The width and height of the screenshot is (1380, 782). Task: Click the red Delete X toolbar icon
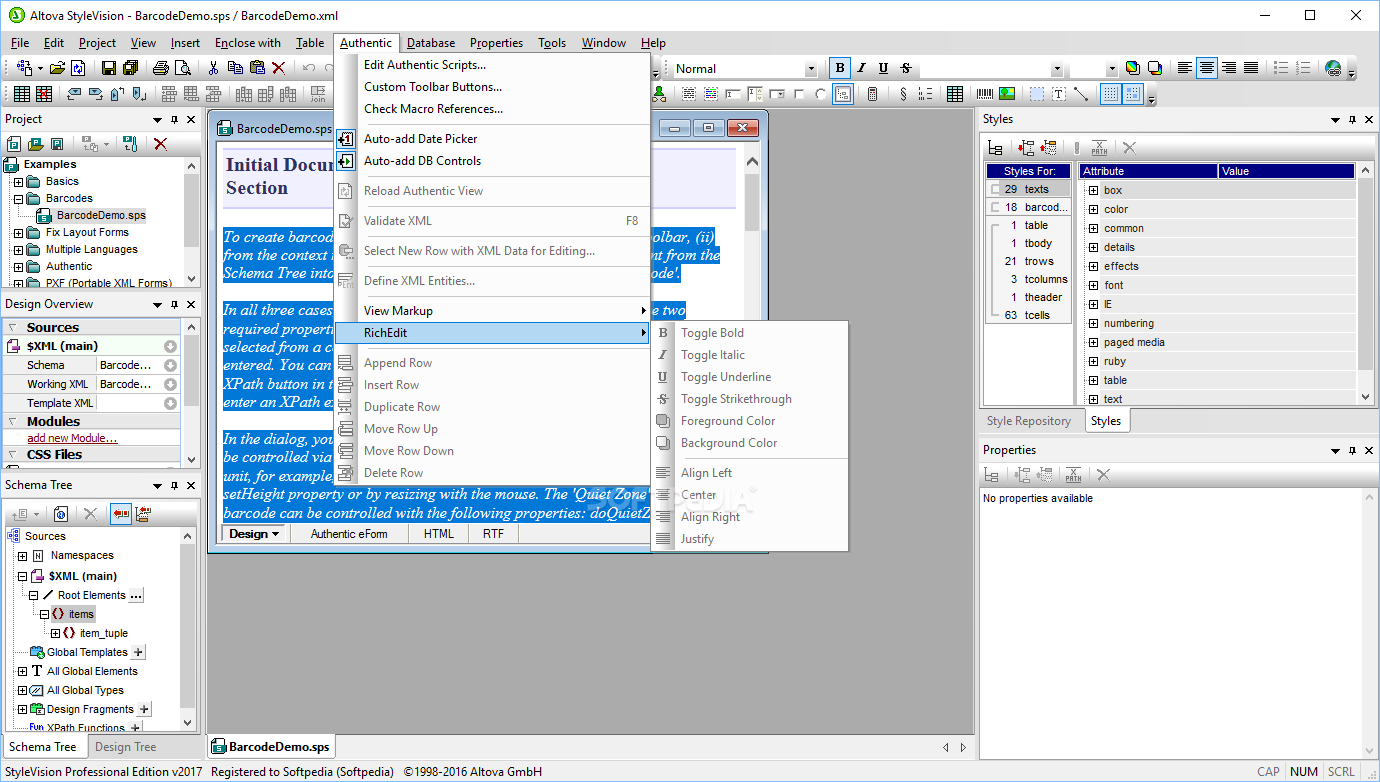click(279, 68)
